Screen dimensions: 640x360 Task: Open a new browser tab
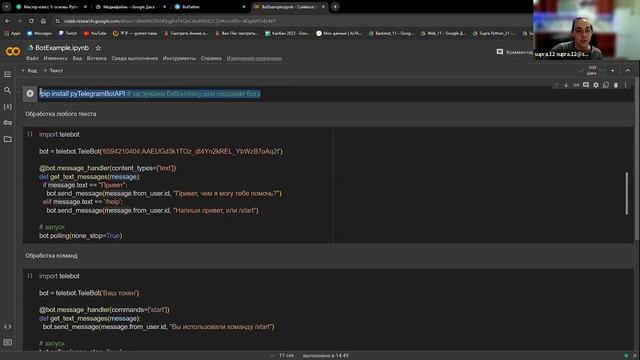(335, 7)
